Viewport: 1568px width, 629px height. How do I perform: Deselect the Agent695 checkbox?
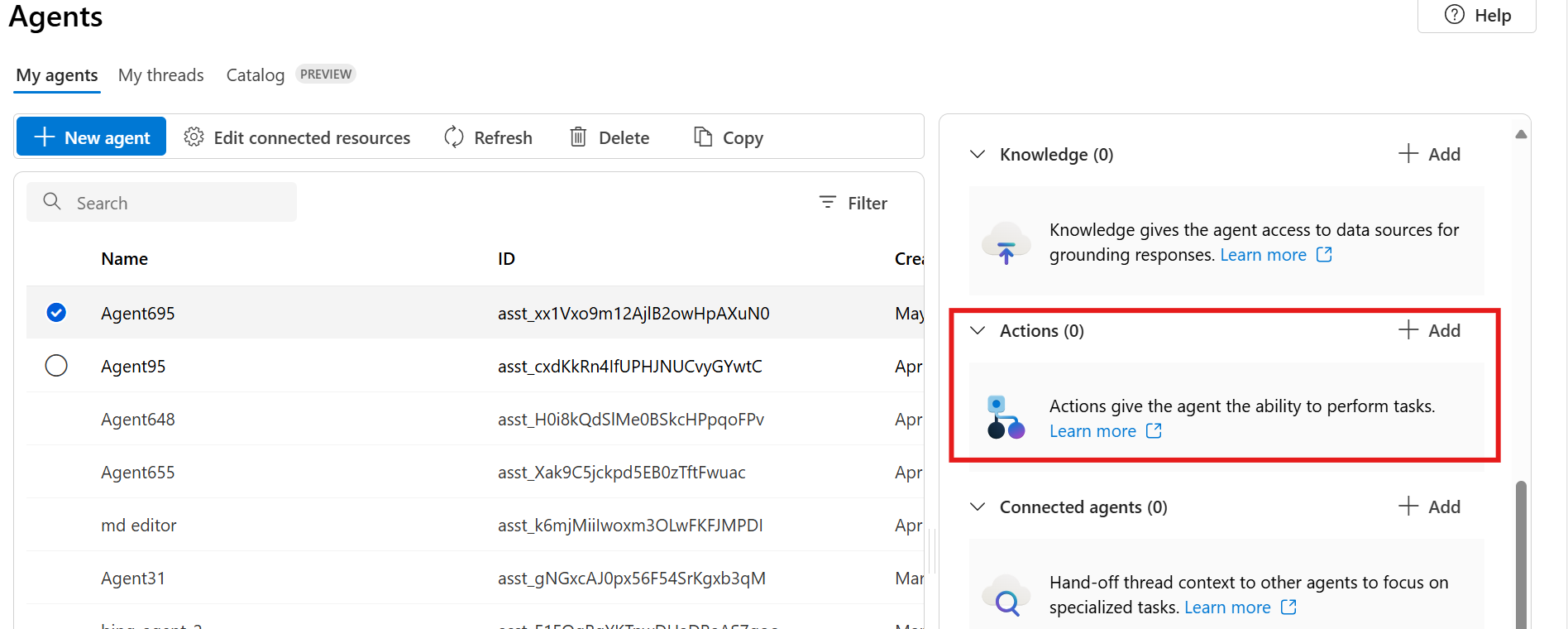[56, 313]
